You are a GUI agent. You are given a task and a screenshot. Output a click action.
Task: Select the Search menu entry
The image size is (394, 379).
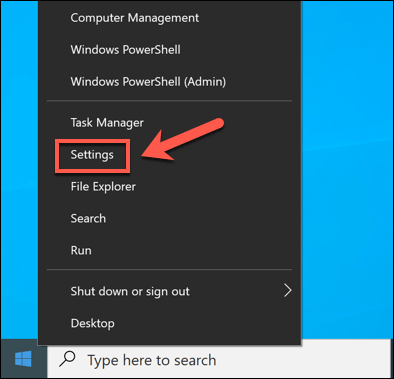[x=169, y=219]
